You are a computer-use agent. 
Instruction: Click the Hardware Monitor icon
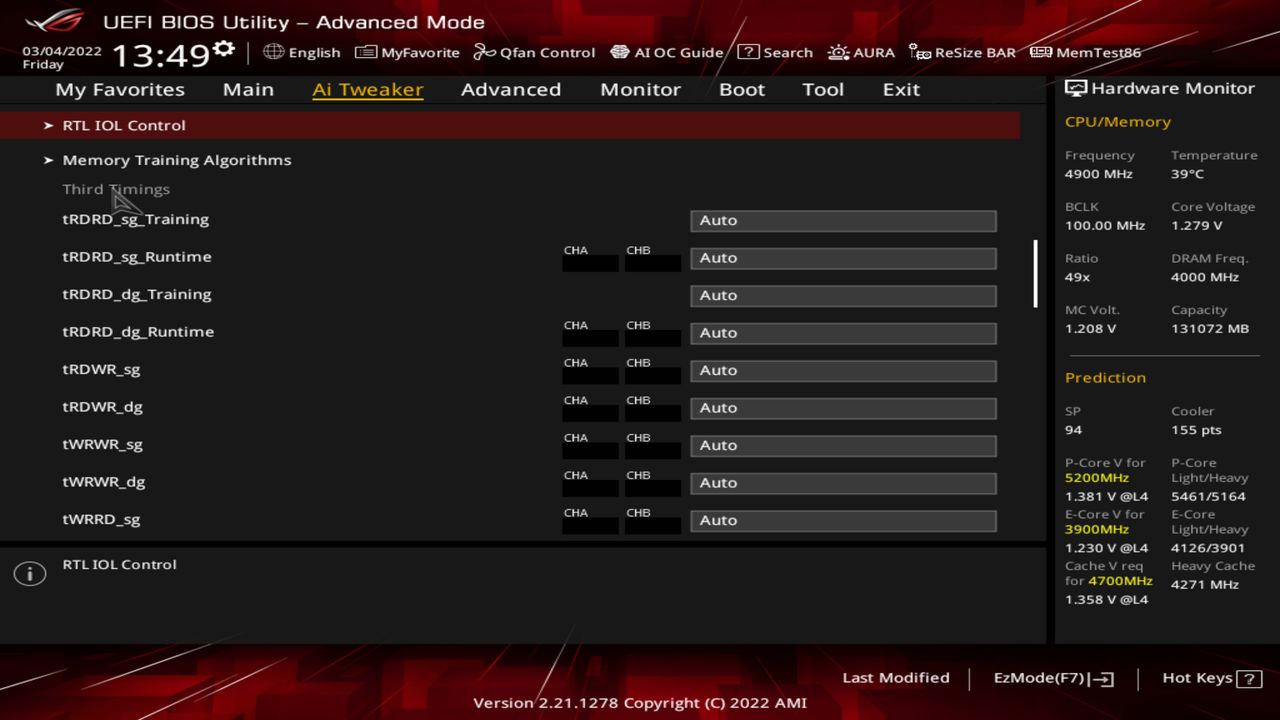pos(1076,88)
